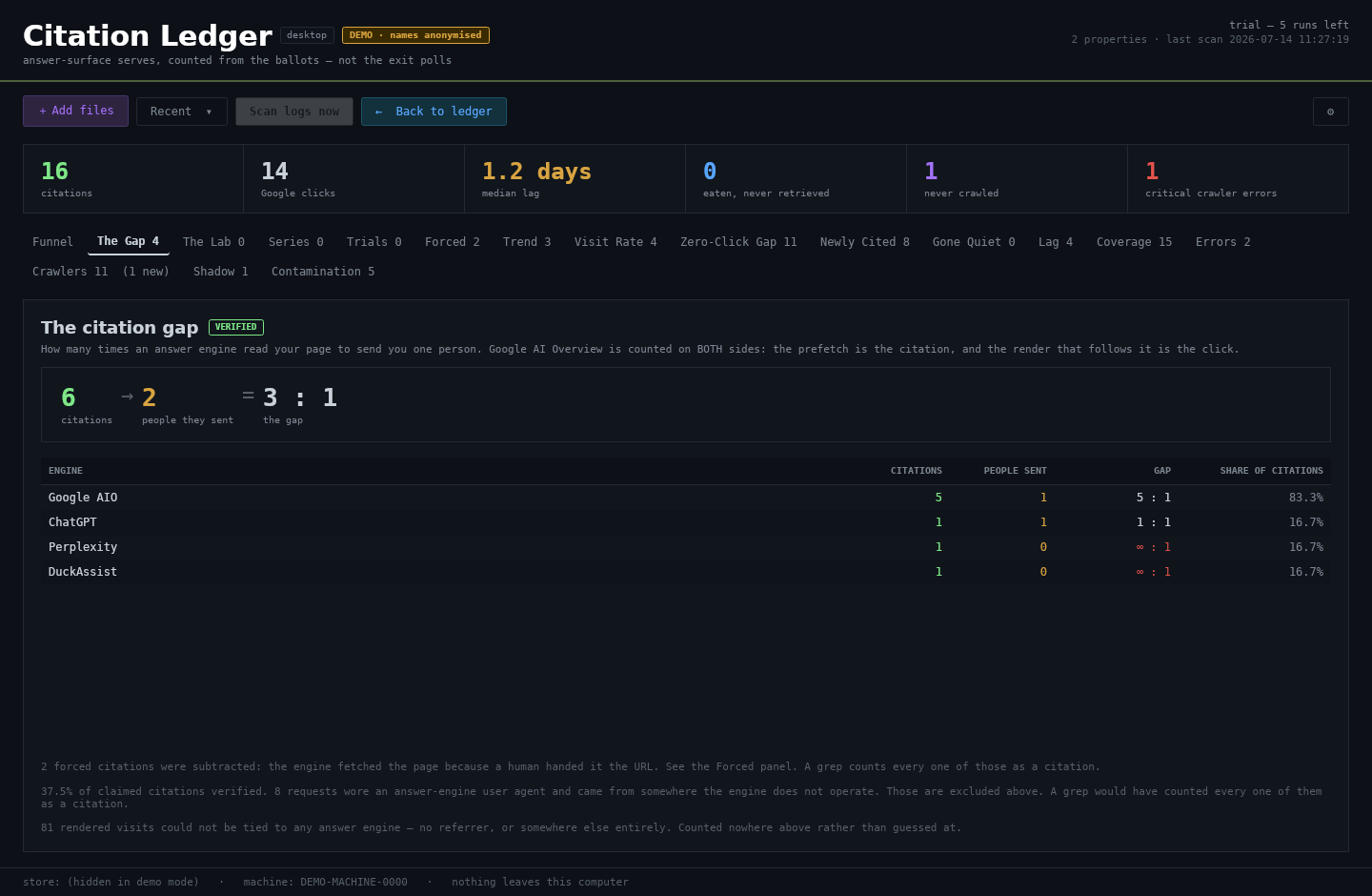The height and width of the screenshot is (896, 1372).
Task: Click the 83.3% share value
Action: [1306, 498]
